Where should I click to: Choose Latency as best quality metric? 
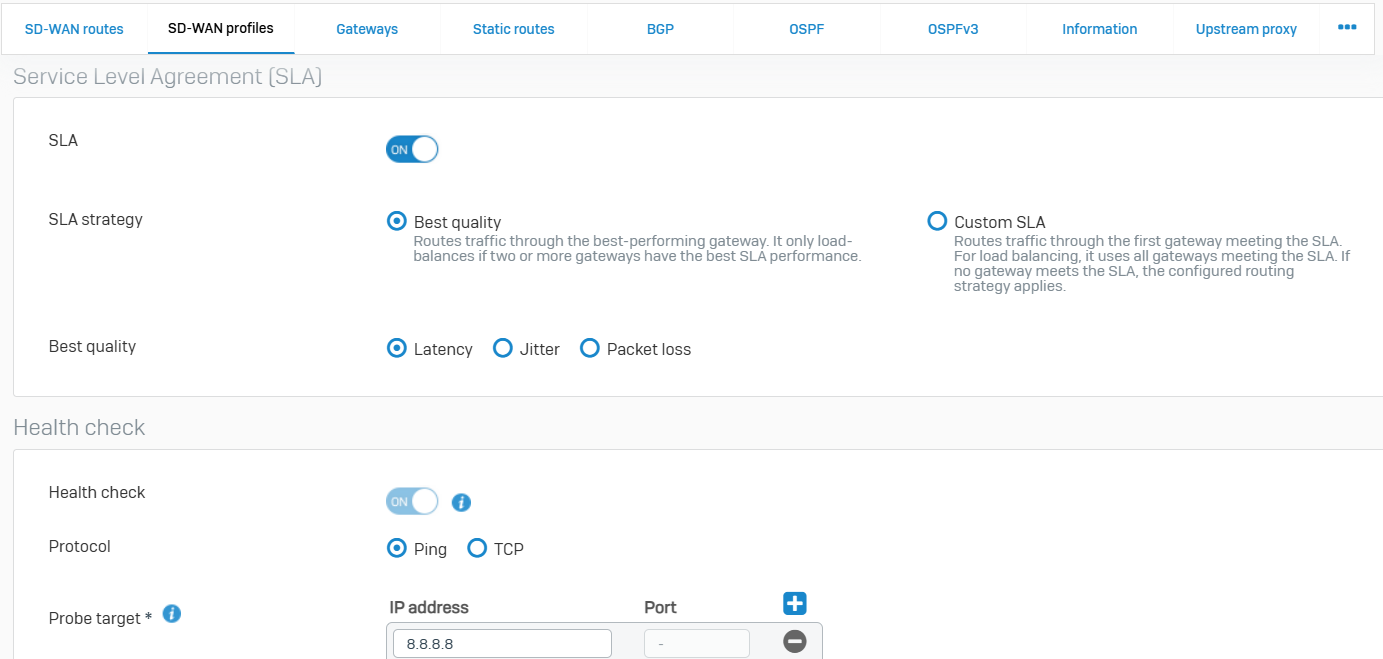pos(397,348)
